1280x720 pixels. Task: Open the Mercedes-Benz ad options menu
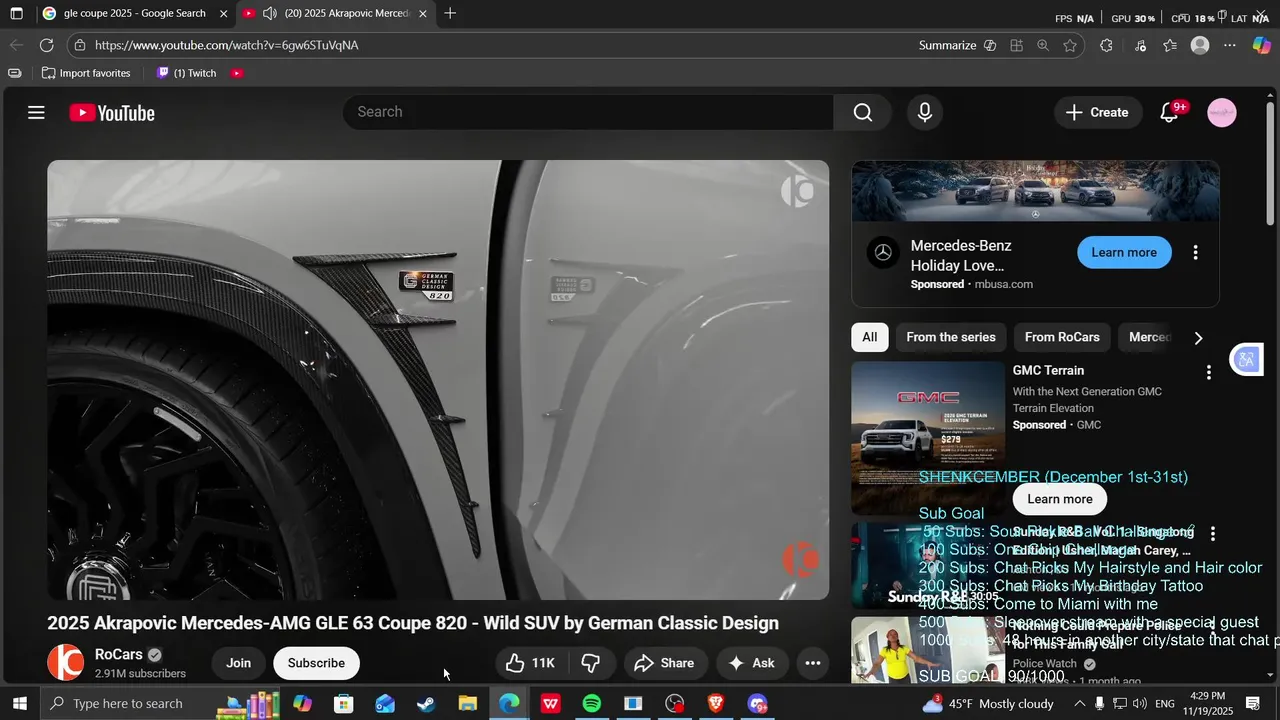1195,253
